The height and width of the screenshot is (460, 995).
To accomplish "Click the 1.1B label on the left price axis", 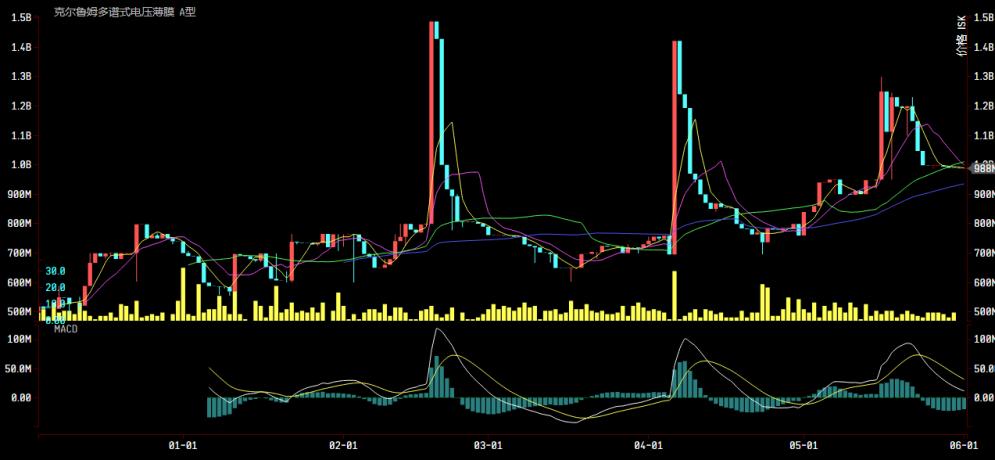I will point(21,135).
